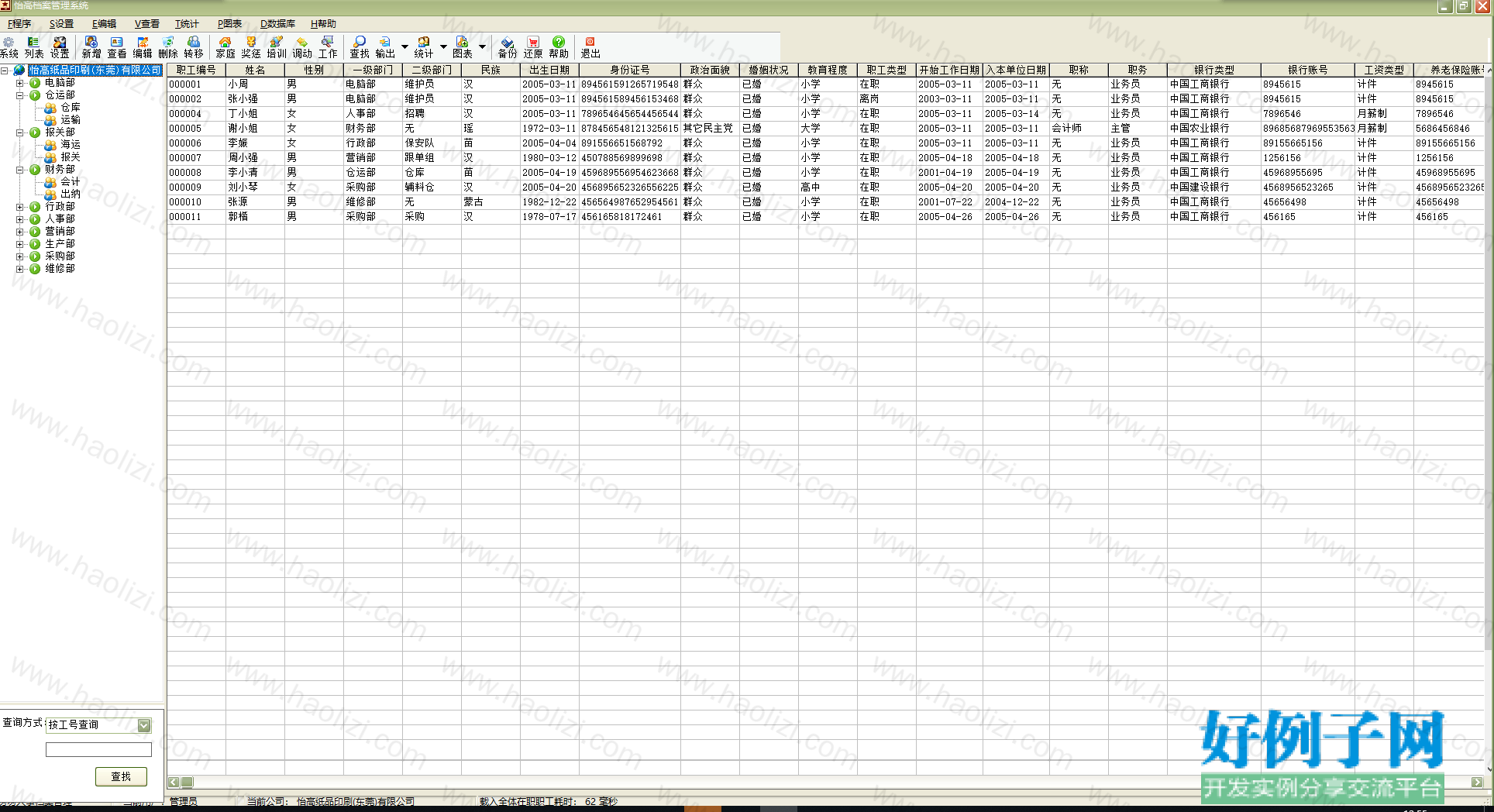Expand the 维修部 tree node
Image resolution: width=1494 pixels, height=812 pixels.
(x=20, y=269)
